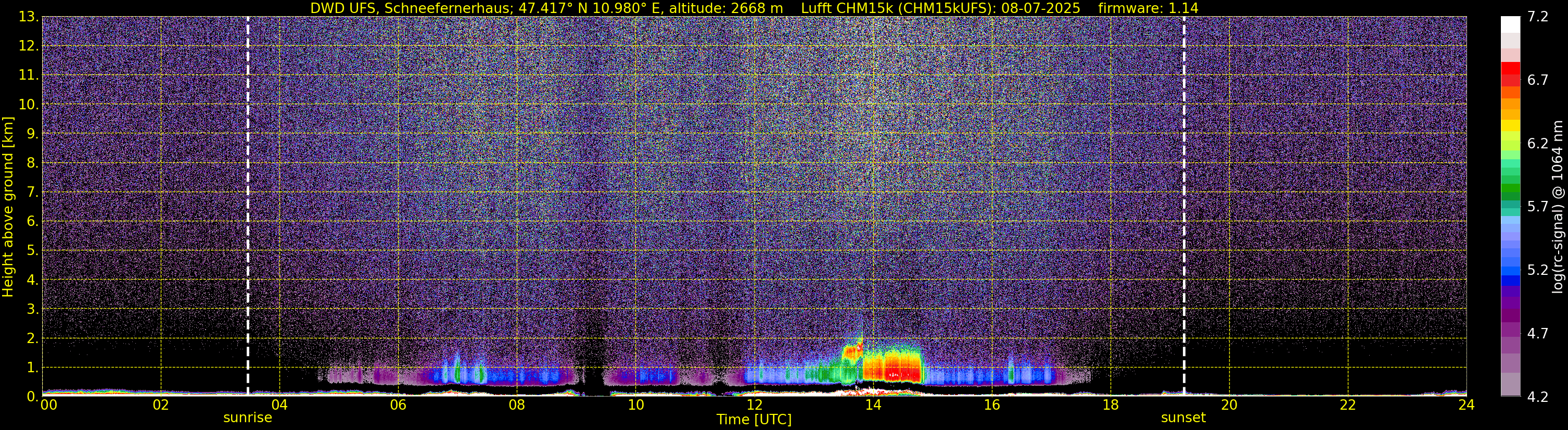The width and height of the screenshot is (1568, 430).
Task: Click the time tick label '00'
Action: point(49,405)
